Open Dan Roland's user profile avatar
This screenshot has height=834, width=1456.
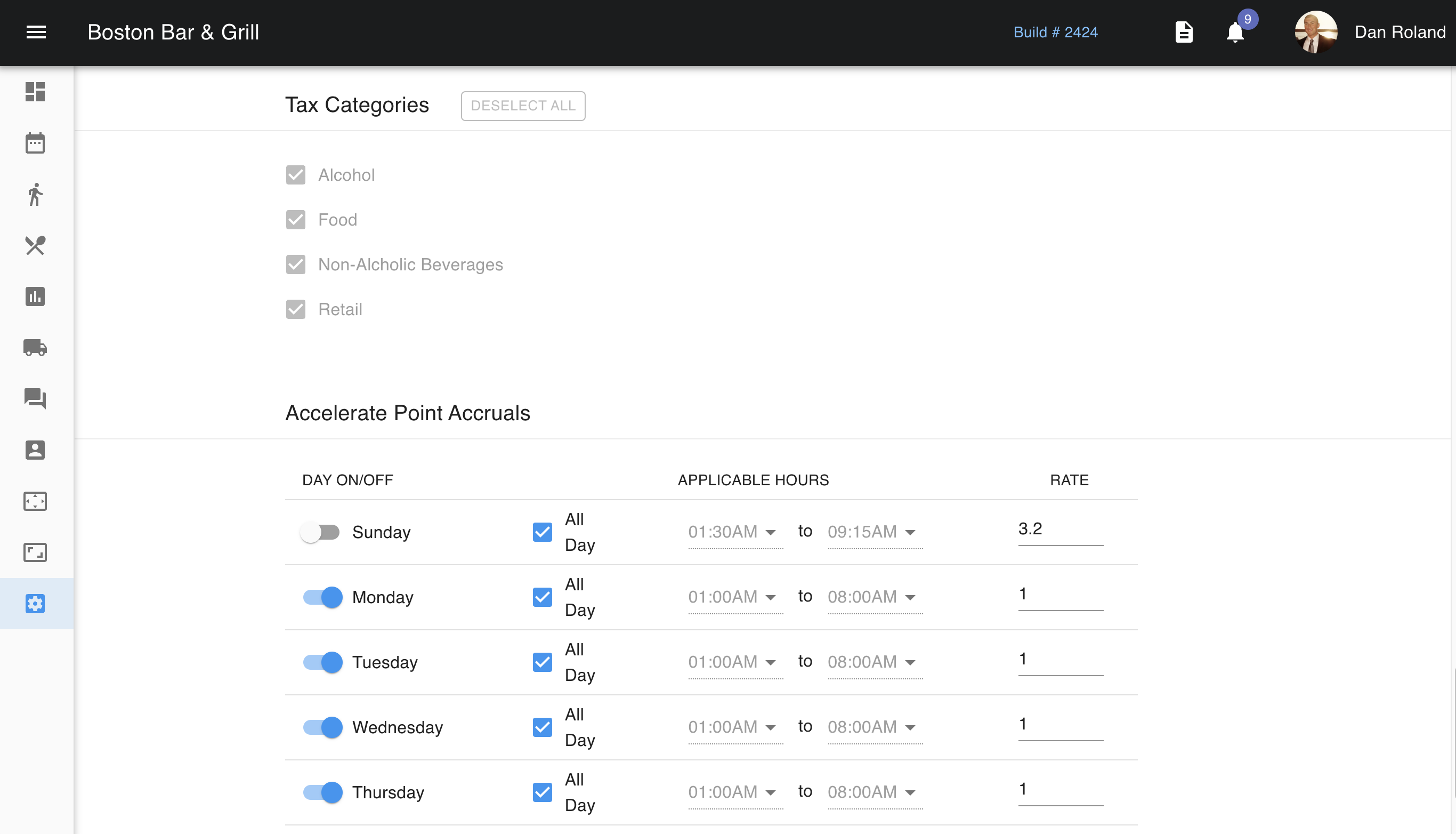point(1316,32)
